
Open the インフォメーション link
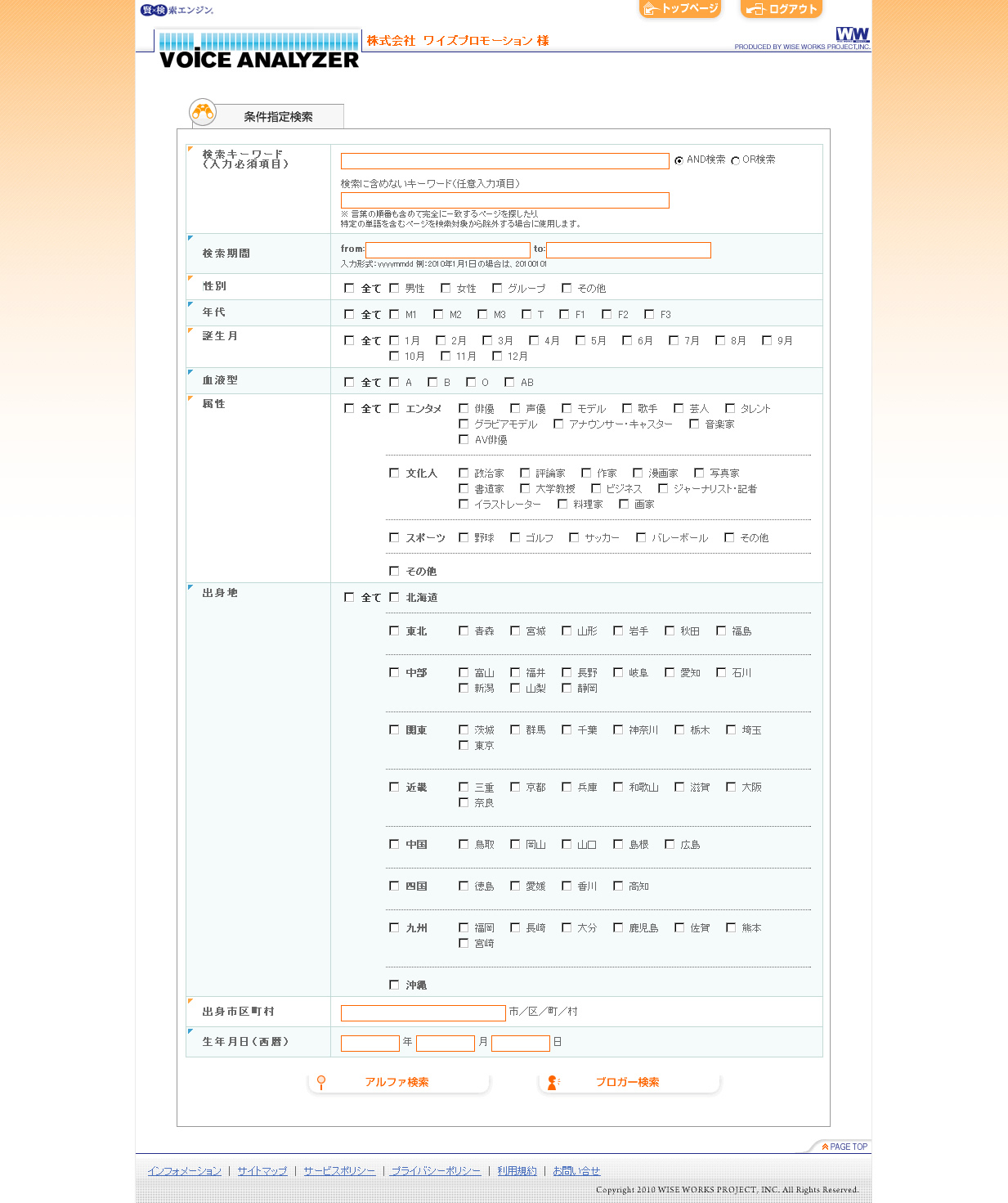tap(185, 1171)
